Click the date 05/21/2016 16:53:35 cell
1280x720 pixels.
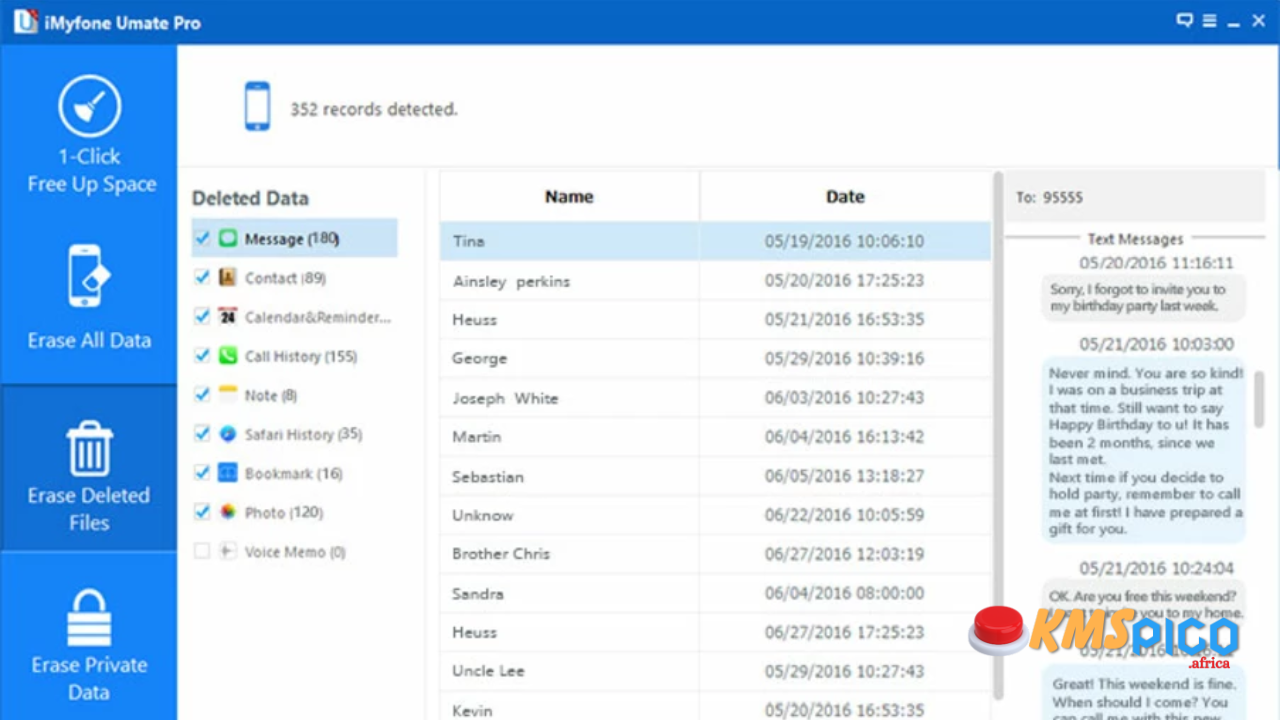(x=845, y=320)
